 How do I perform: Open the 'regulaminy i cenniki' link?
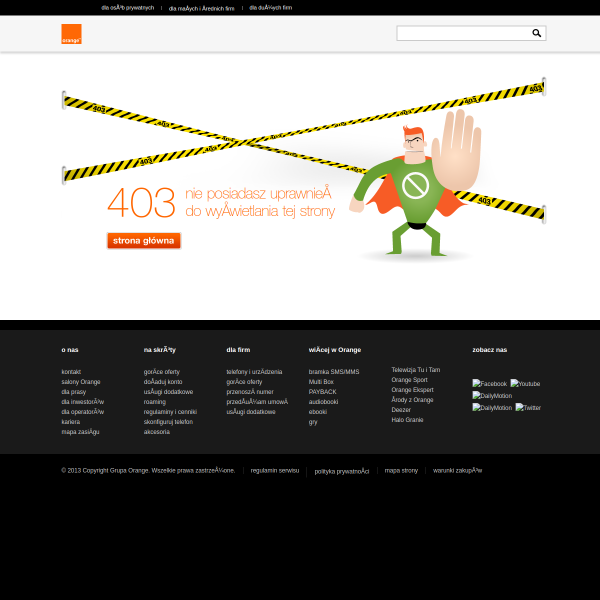[x=170, y=411]
